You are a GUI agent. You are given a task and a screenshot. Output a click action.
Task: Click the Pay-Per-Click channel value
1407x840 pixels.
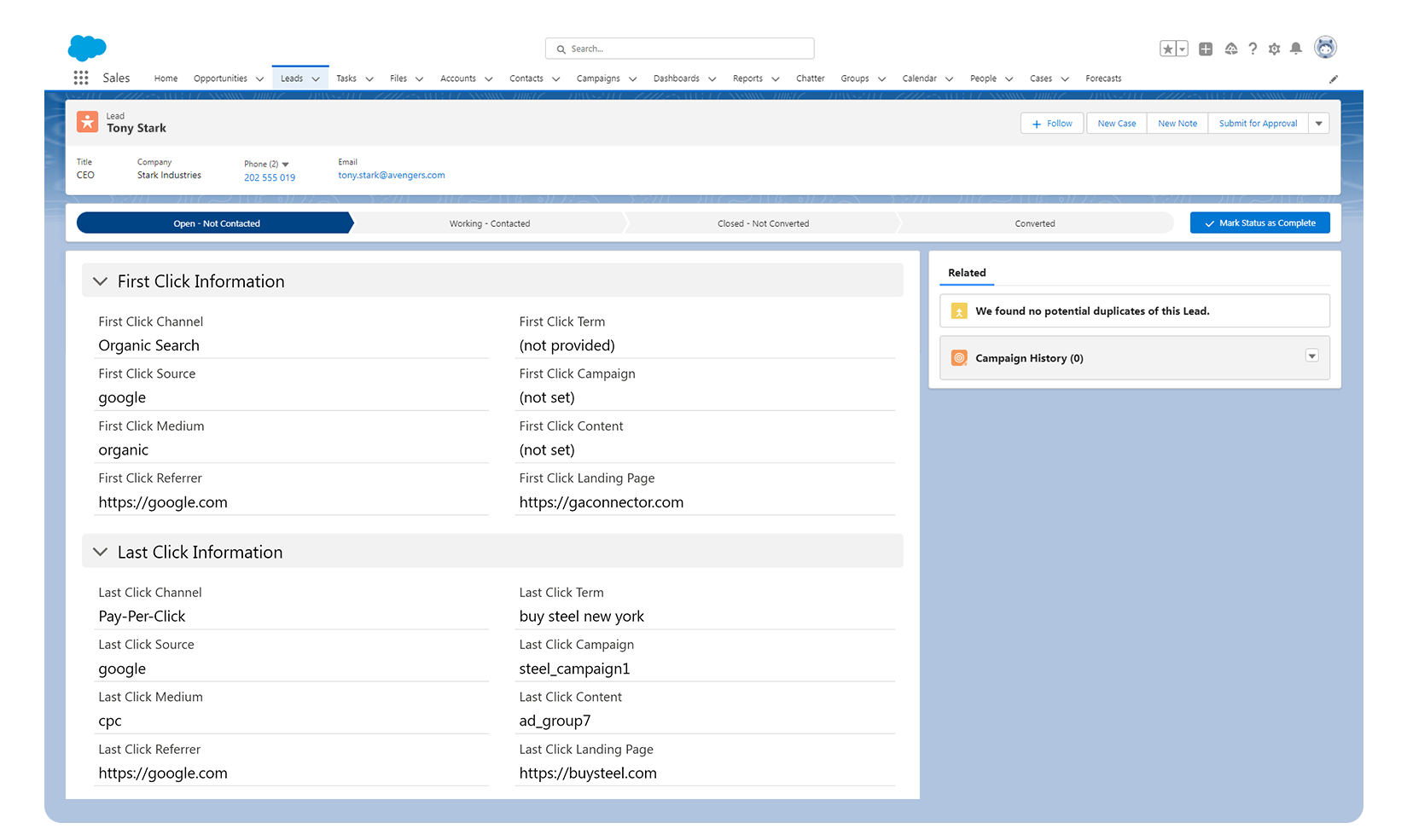142,617
